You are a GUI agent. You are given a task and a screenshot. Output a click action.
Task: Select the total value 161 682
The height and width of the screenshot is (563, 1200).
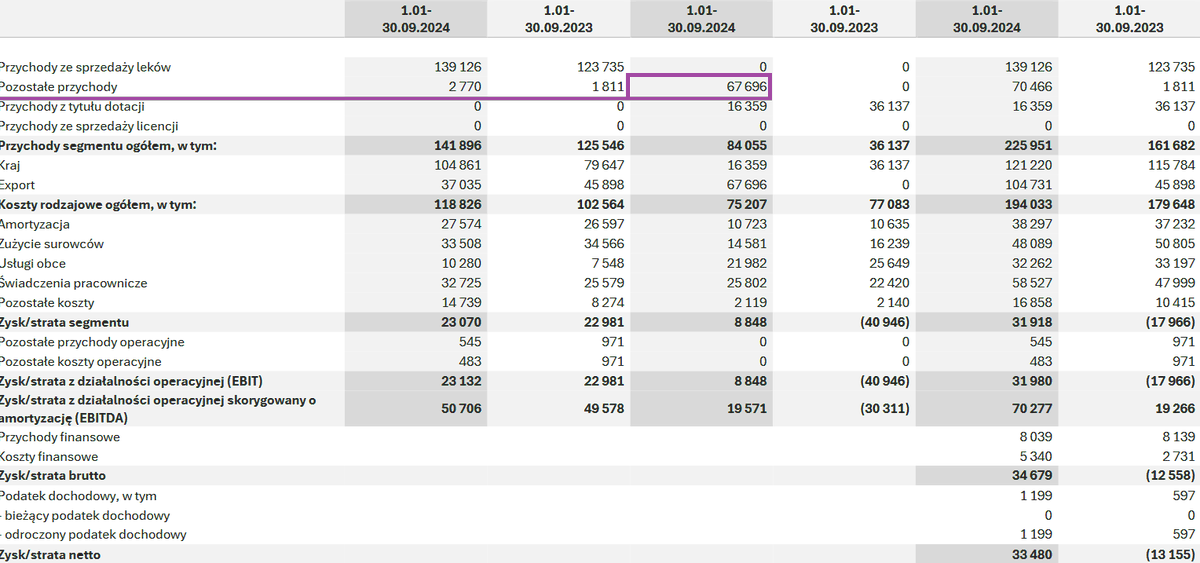coord(1171,146)
